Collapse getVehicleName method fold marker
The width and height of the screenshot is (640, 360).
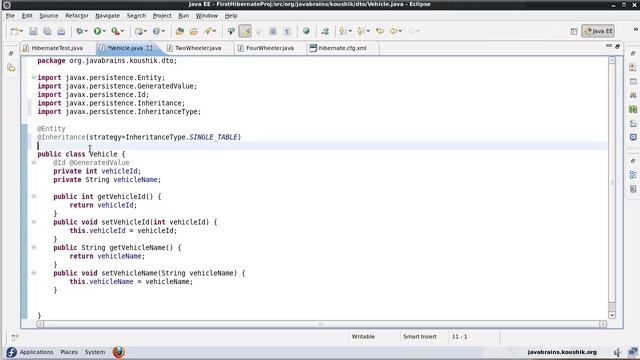click(x=34, y=247)
